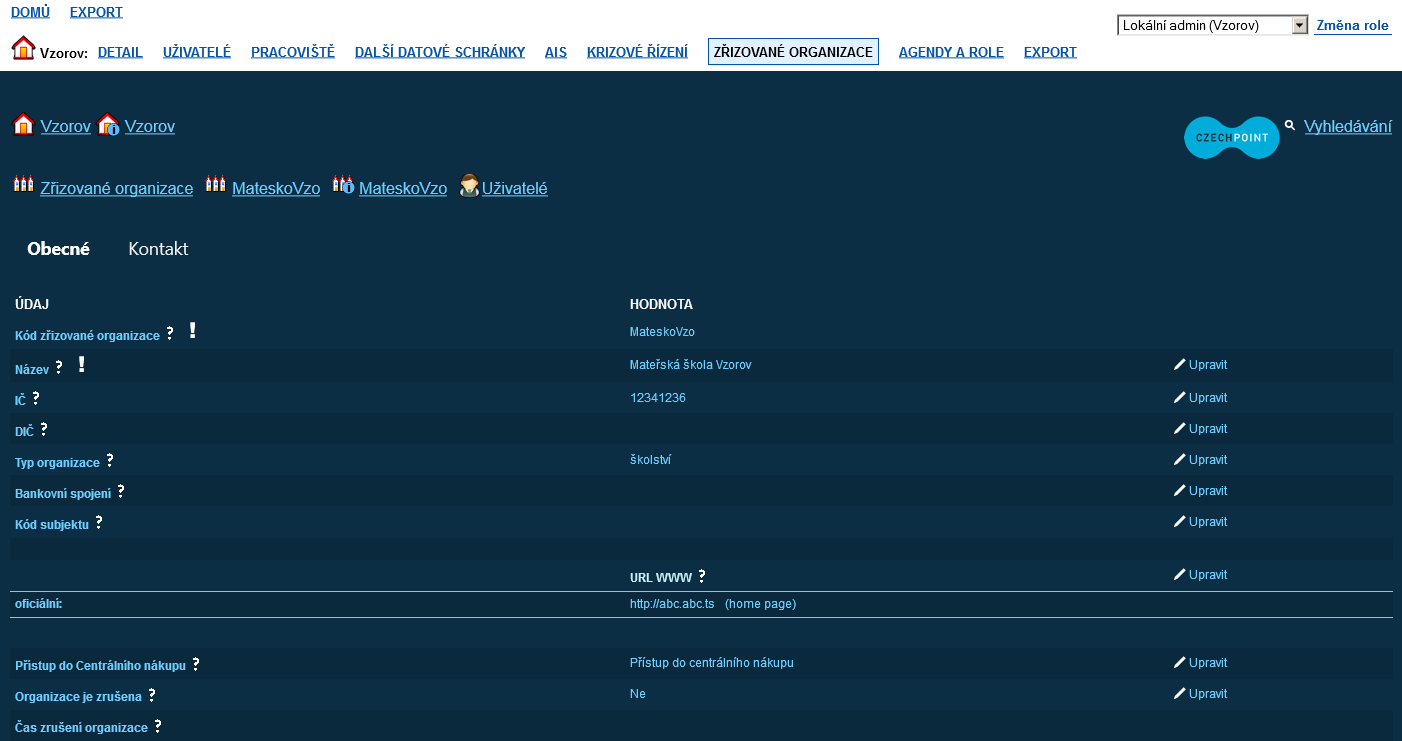Image resolution: width=1402 pixels, height=741 pixels.
Task: Click exclamation mark beside Název
Action: [81, 365]
